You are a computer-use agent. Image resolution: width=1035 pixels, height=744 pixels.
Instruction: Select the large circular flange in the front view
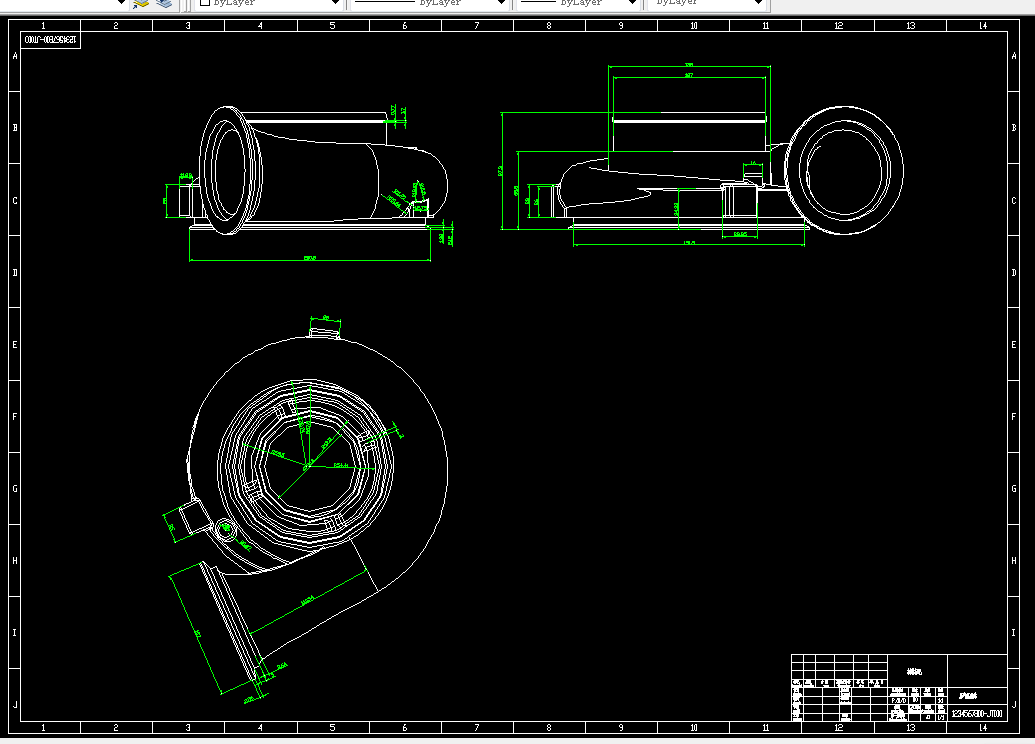pyautogui.click(x=845, y=170)
